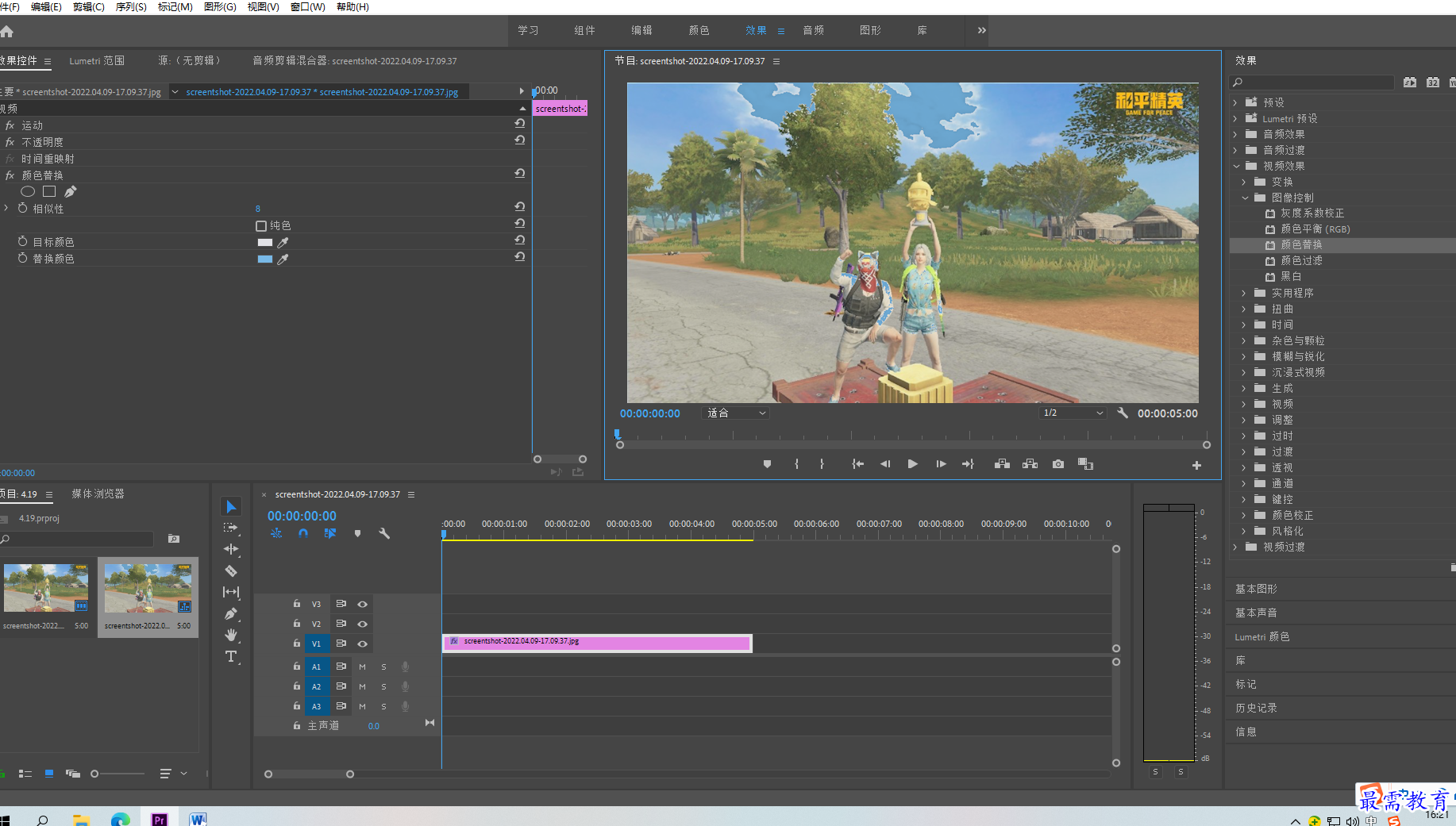Image resolution: width=1456 pixels, height=826 pixels.
Task: Click the effects panel search field
Action: pyautogui.click(x=1312, y=83)
